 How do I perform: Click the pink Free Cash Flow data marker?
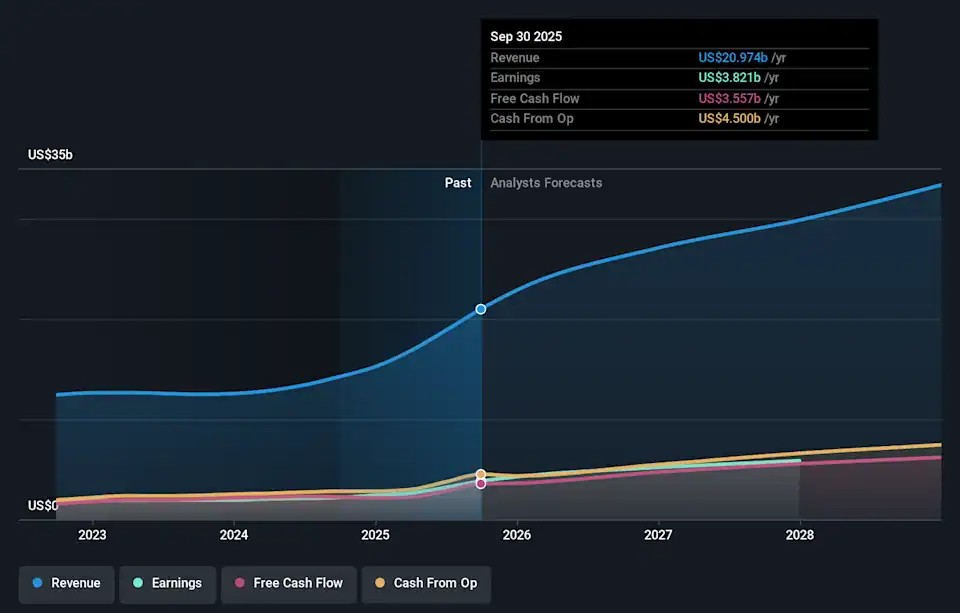click(481, 484)
